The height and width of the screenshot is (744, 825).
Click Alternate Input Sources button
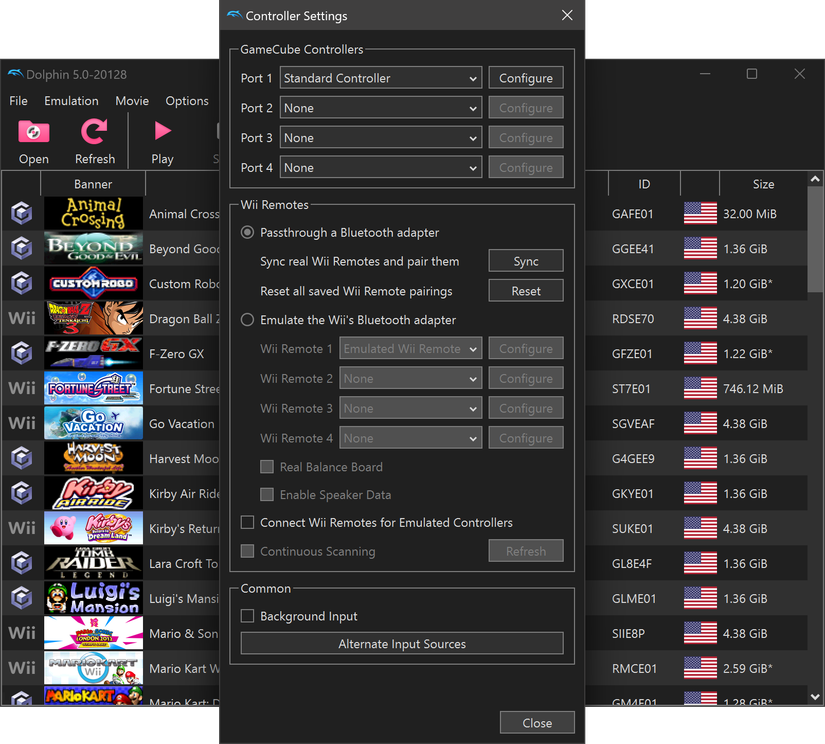tap(402, 644)
